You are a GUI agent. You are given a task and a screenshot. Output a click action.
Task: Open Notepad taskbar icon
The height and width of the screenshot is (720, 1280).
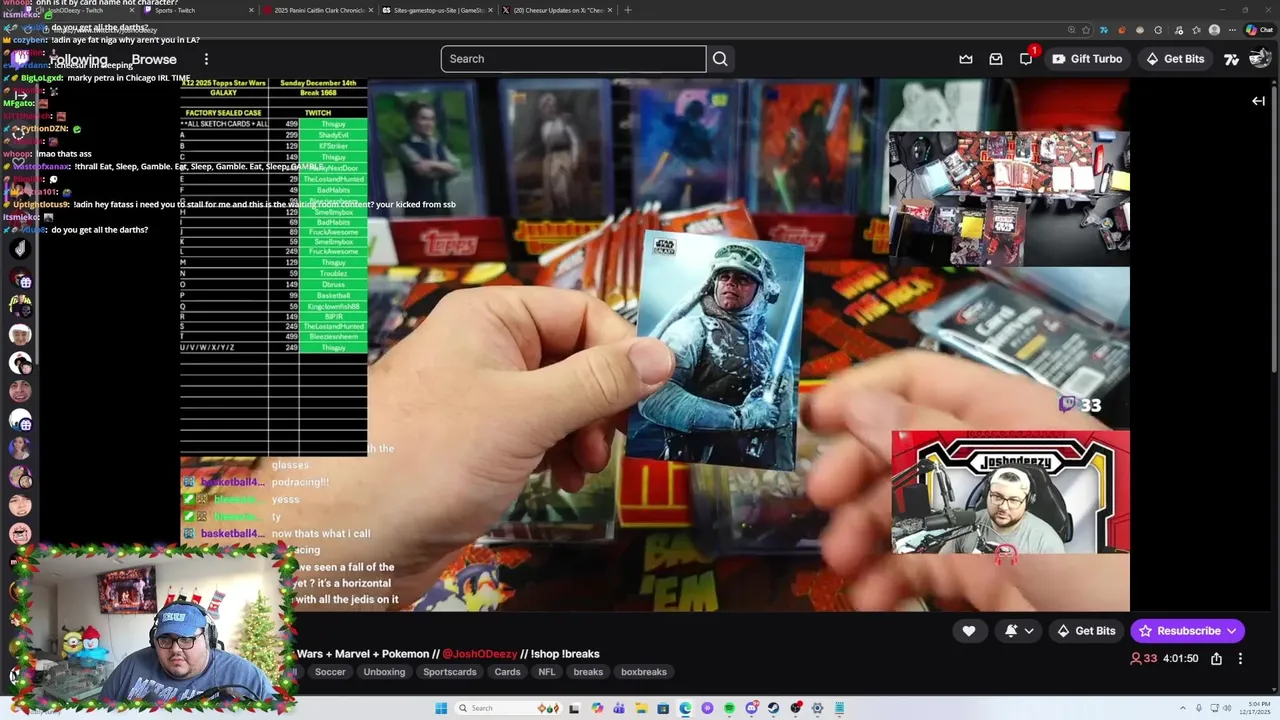(x=839, y=708)
